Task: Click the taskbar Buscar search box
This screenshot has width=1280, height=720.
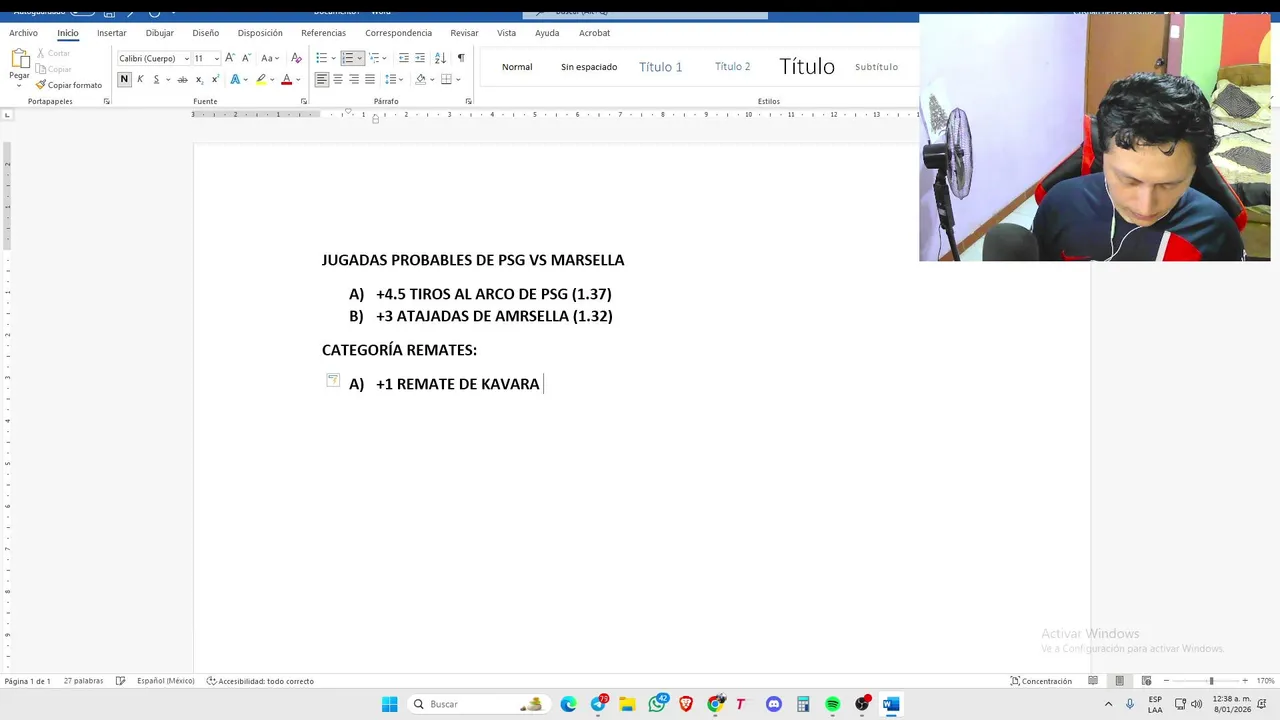Action: tap(478, 704)
